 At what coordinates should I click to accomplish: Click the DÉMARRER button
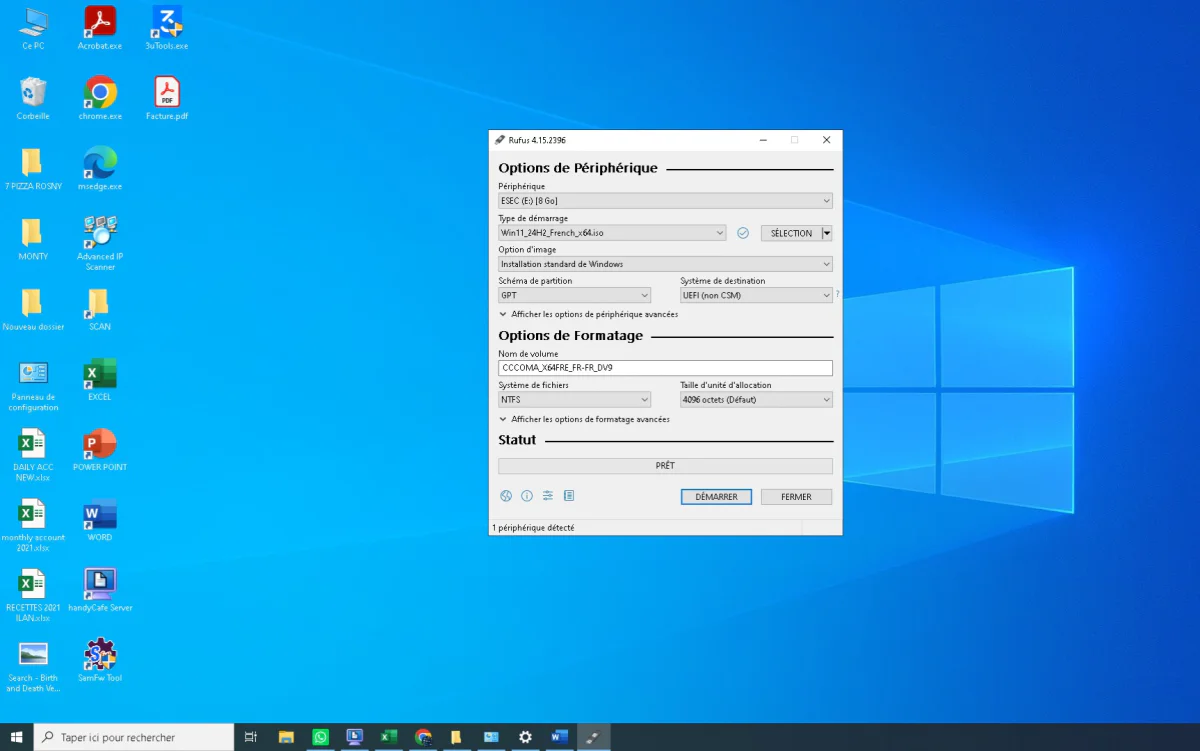click(716, 496)
